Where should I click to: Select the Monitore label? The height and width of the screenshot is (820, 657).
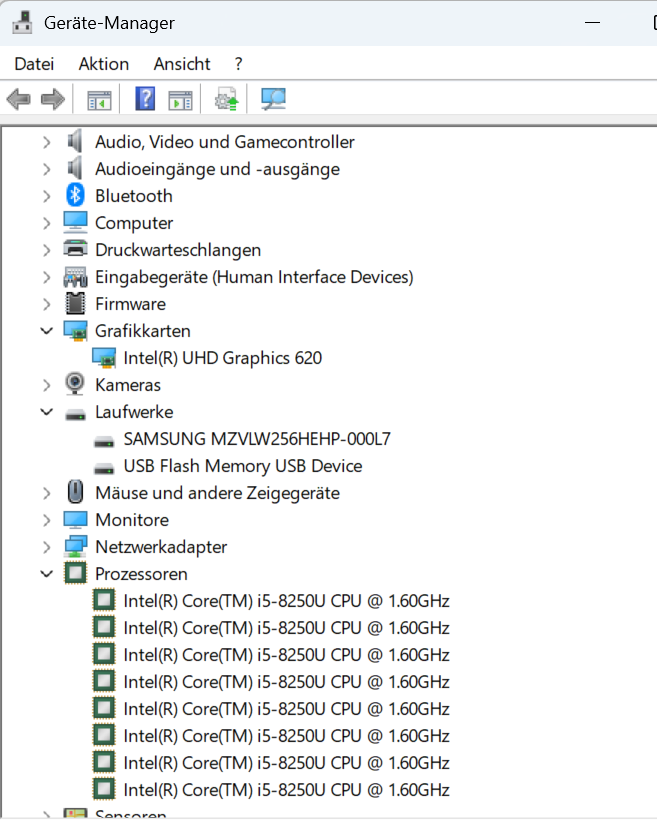pos(132,520)
